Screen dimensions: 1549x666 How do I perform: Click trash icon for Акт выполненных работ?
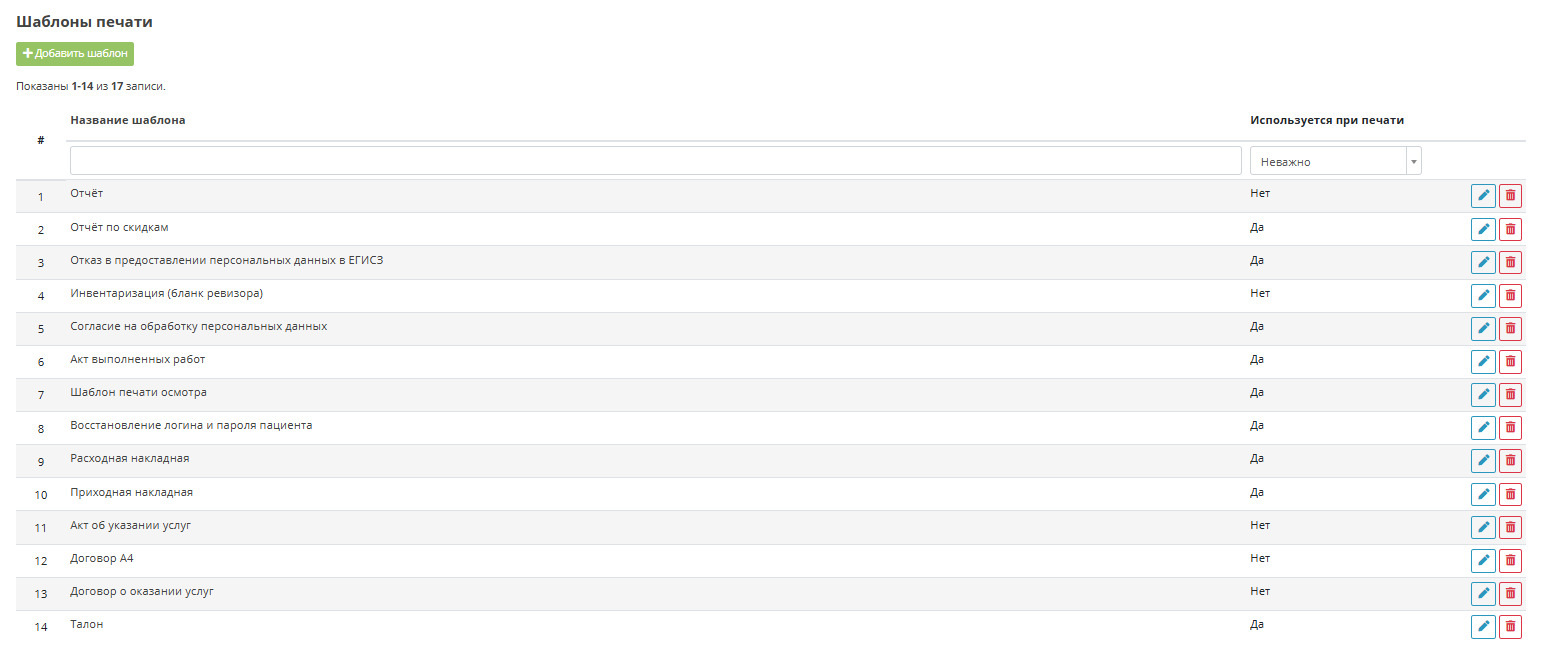[1510, 361]
